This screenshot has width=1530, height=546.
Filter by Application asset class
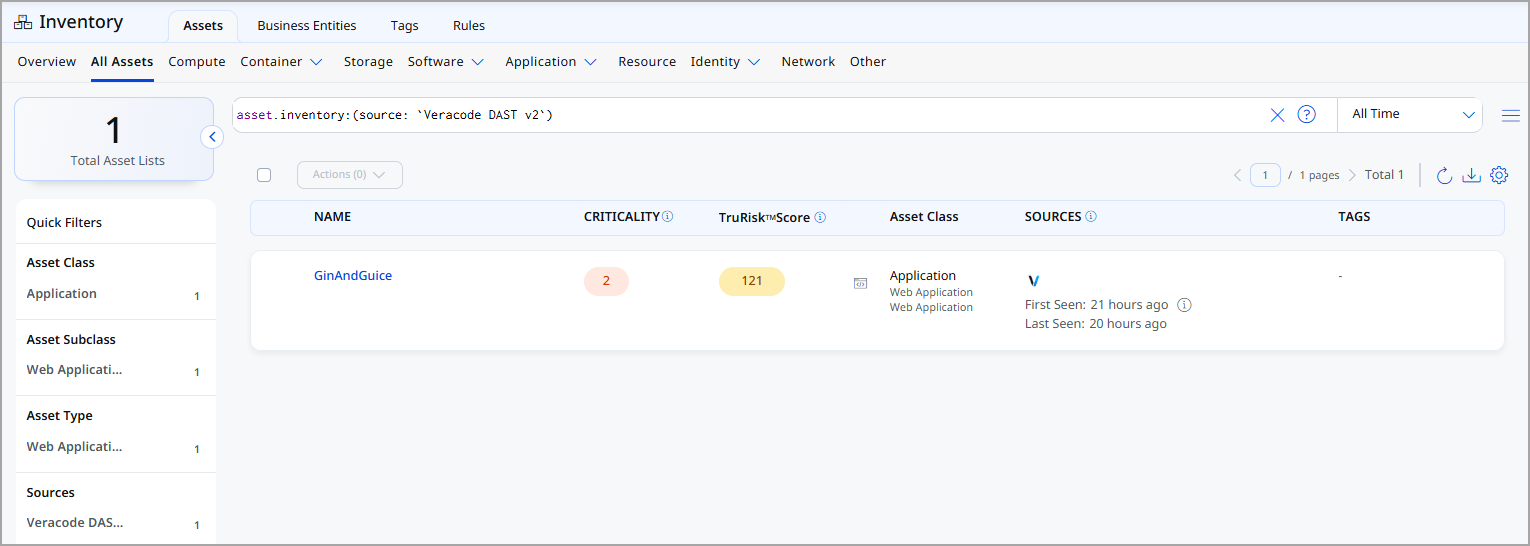tap(62, 294)
